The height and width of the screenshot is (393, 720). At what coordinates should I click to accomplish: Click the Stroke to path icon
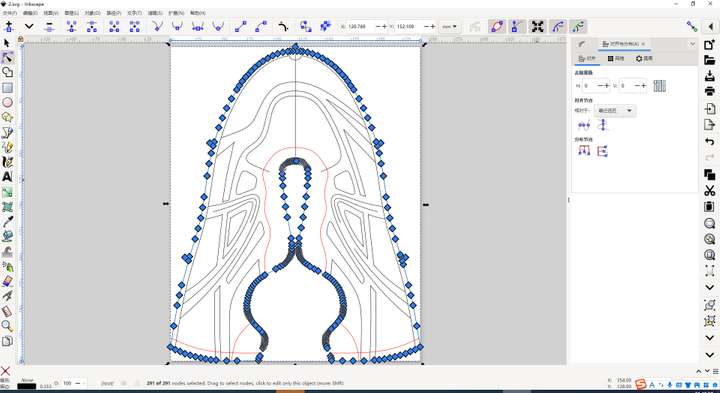tap(326, 27)
